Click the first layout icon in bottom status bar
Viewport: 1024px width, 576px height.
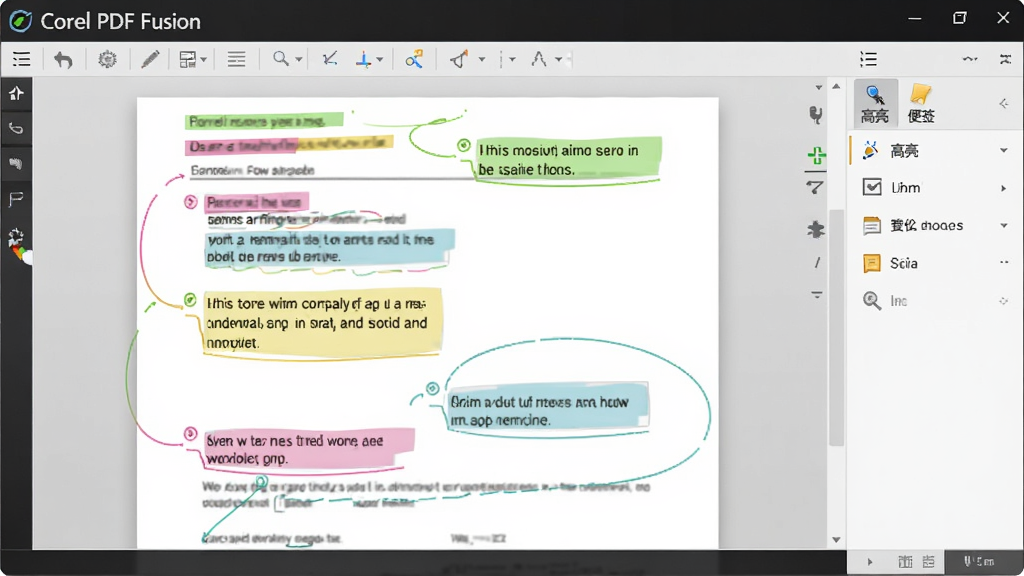905,562
